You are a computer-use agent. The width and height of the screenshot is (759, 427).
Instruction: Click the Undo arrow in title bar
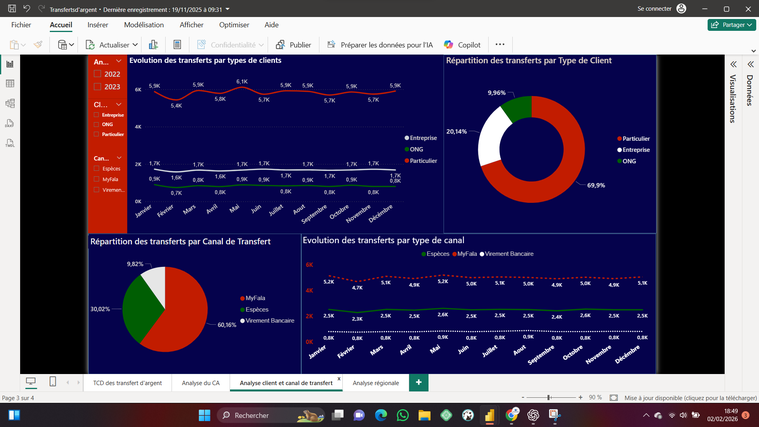pos(26,8)
